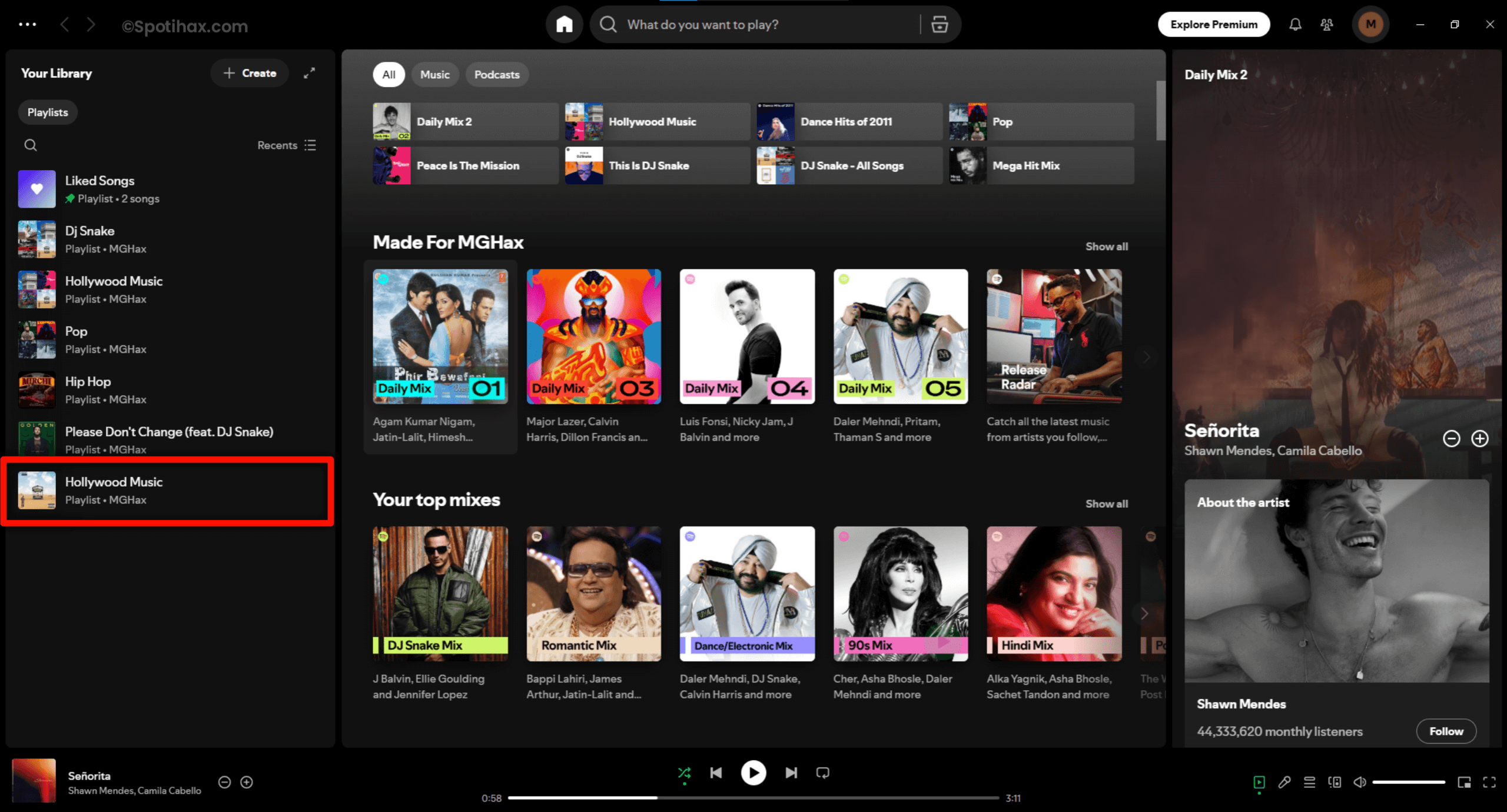This screenshot has width=1507, height=812.
Task: Open Daily Mix 2 shortcut tile
Action: (x=466, y=122)
